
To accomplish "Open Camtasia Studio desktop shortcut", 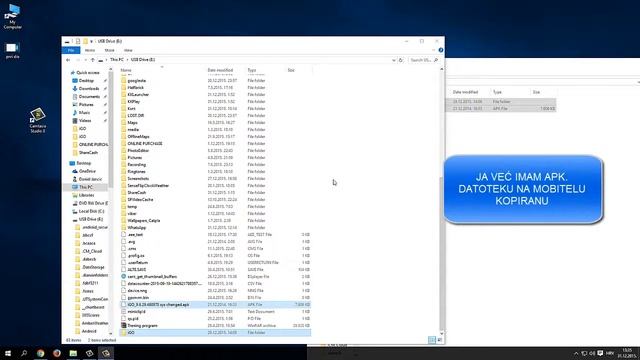I will point(38,120).
